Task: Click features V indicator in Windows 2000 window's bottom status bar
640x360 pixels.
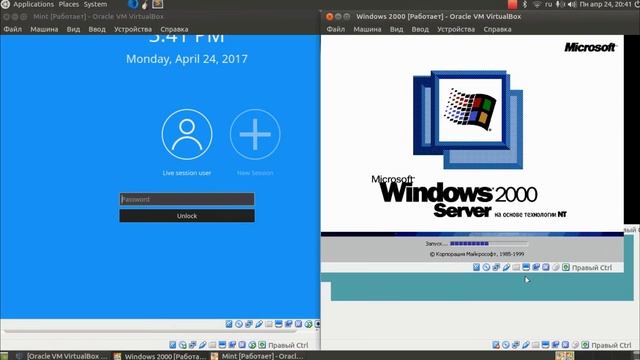Action: pyautogui.click(x=565, y=345)
